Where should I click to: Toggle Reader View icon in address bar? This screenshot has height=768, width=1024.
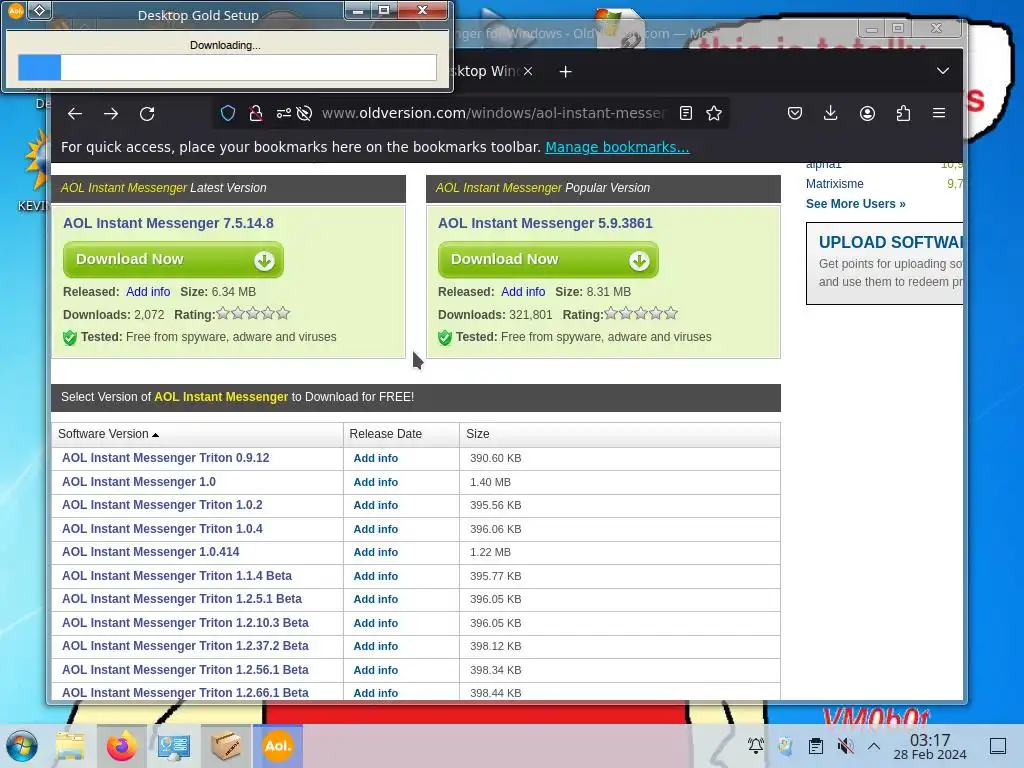[686, 114]
